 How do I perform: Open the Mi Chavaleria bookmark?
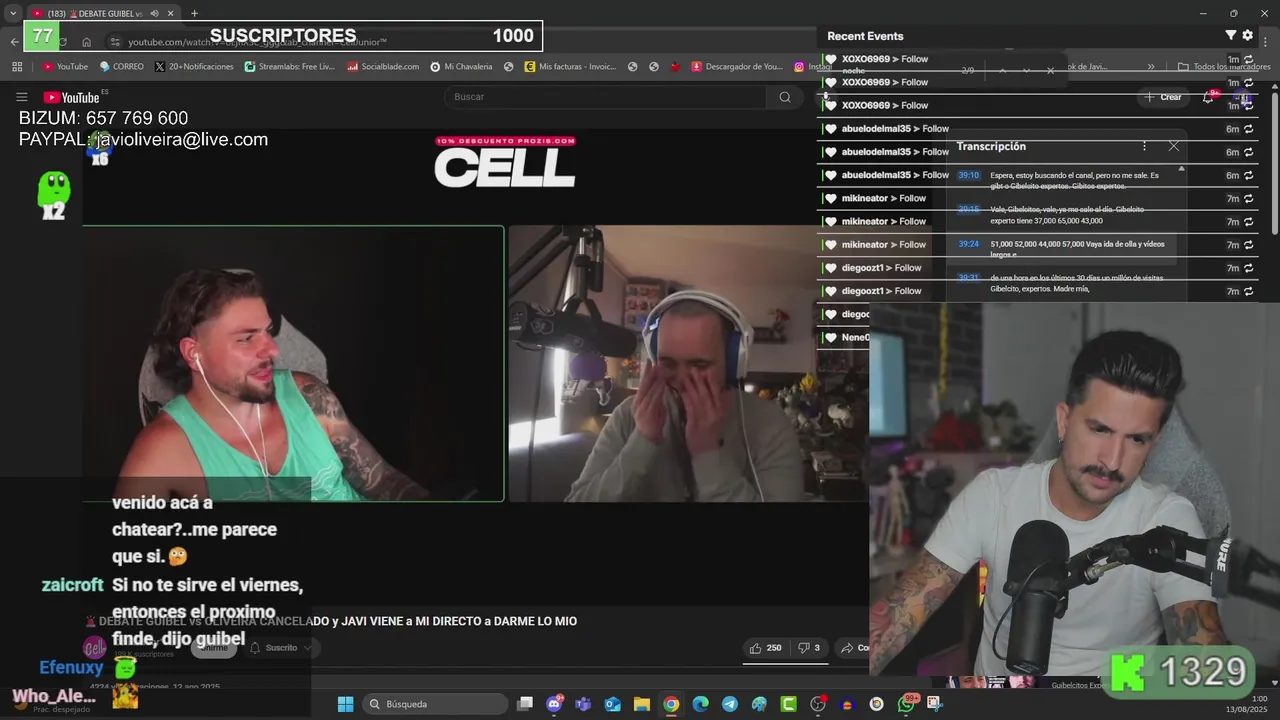pos(461,67)
